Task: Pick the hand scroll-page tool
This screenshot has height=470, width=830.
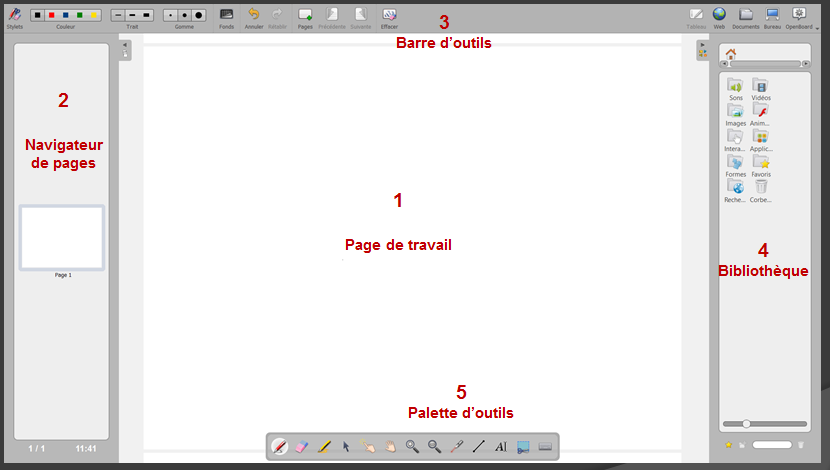Action: pos(390,447)
